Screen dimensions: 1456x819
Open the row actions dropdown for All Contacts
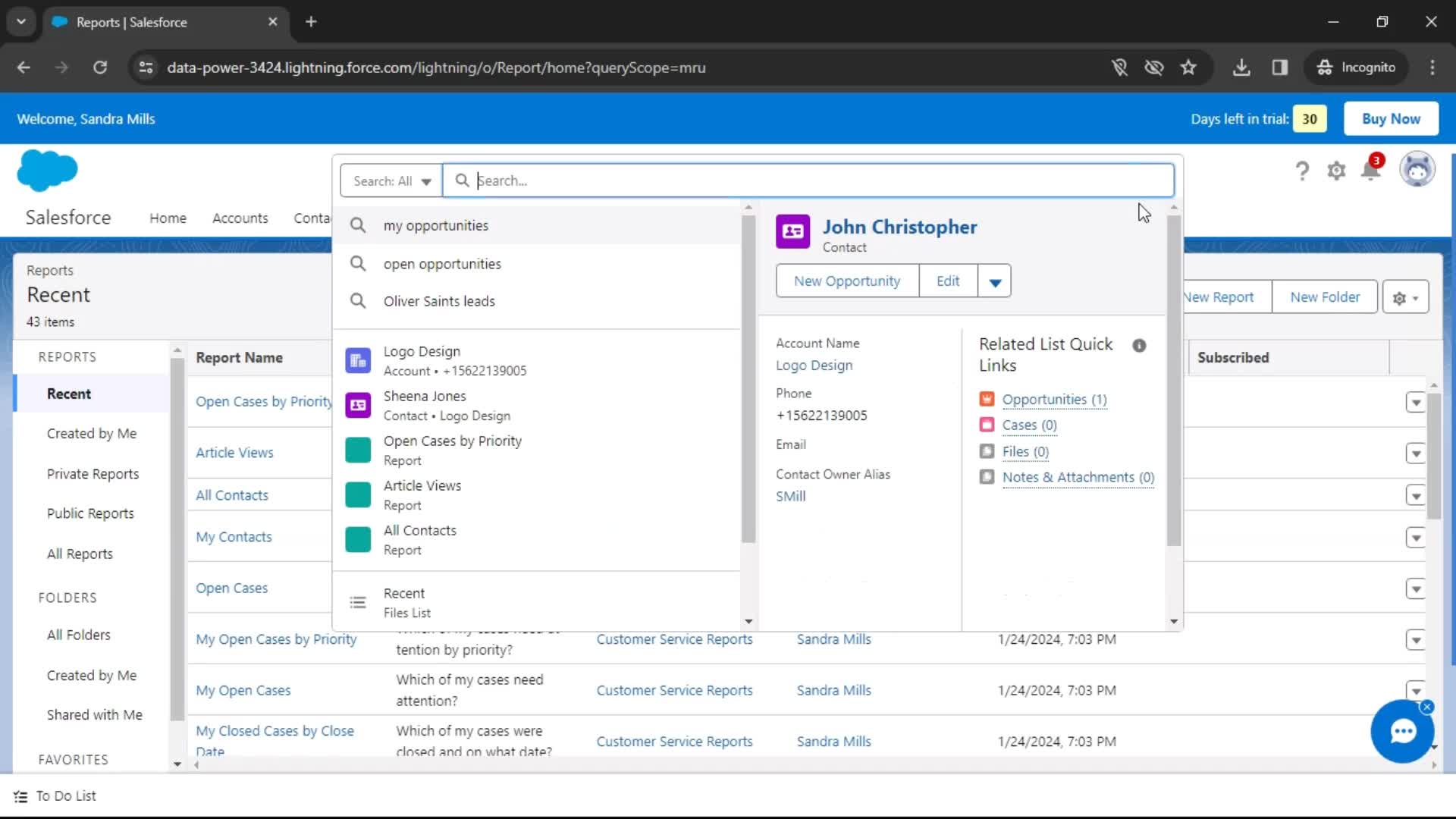pyautogui.click(x=1415, y=496)
